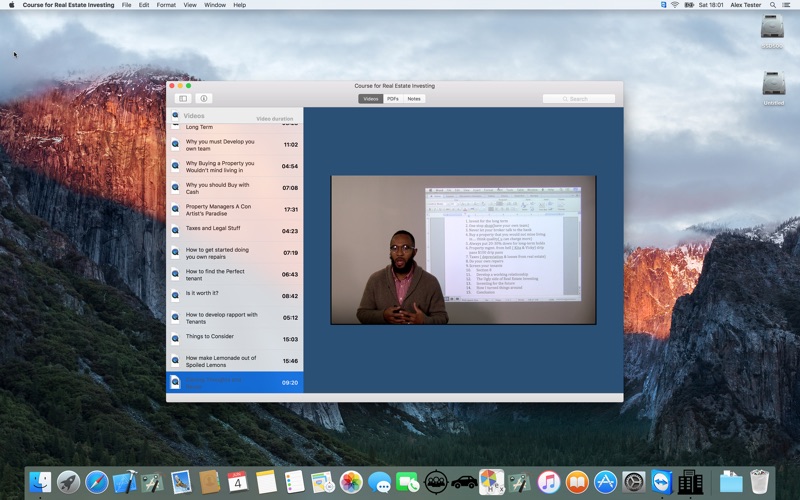The width and height of the screenshot is (800, 500).
Task: Switch to the Notes tab
Action: [x=414, y=99]
